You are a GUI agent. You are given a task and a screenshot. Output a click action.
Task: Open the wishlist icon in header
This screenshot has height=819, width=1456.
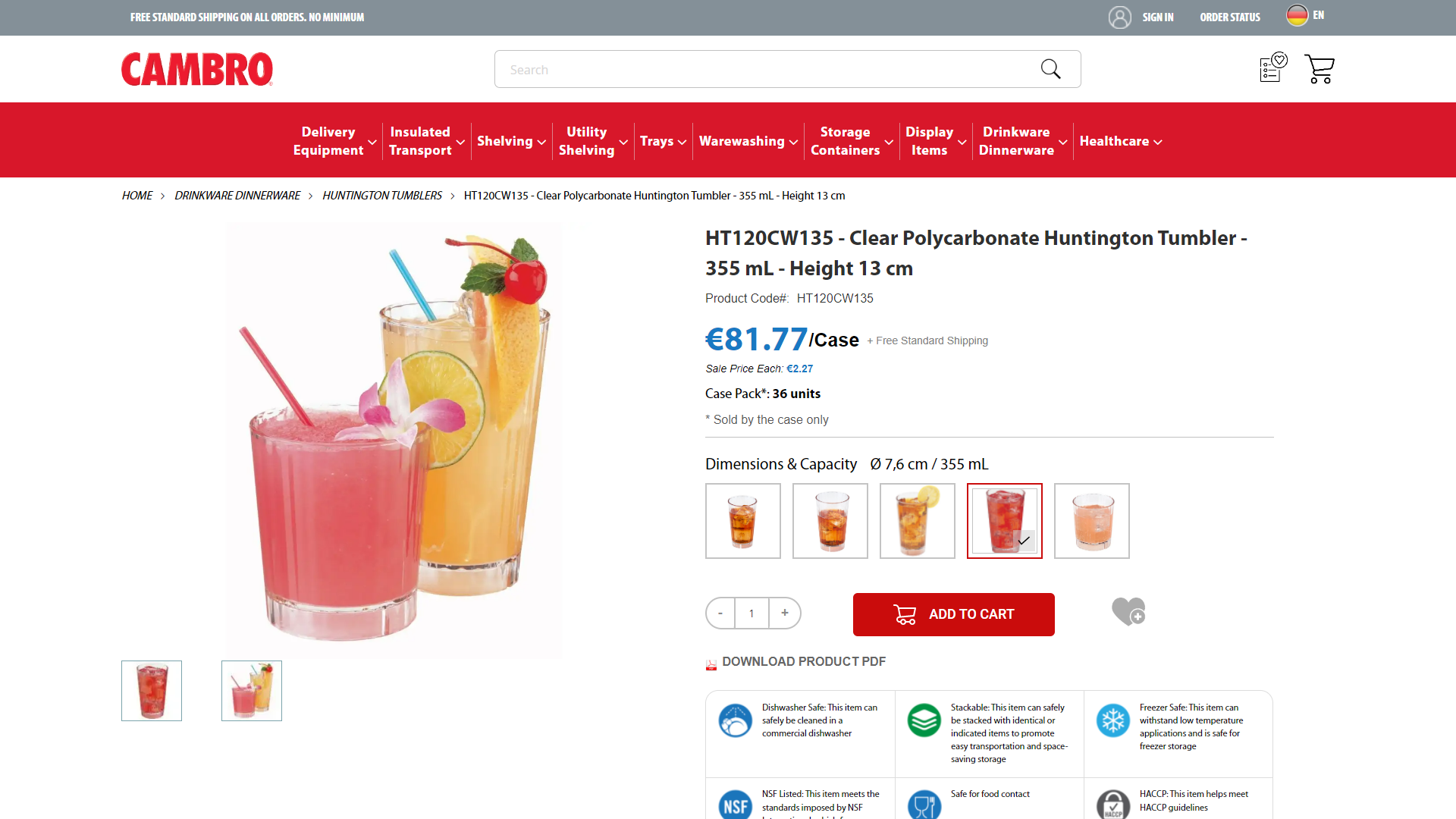[x=1273, y=68]
